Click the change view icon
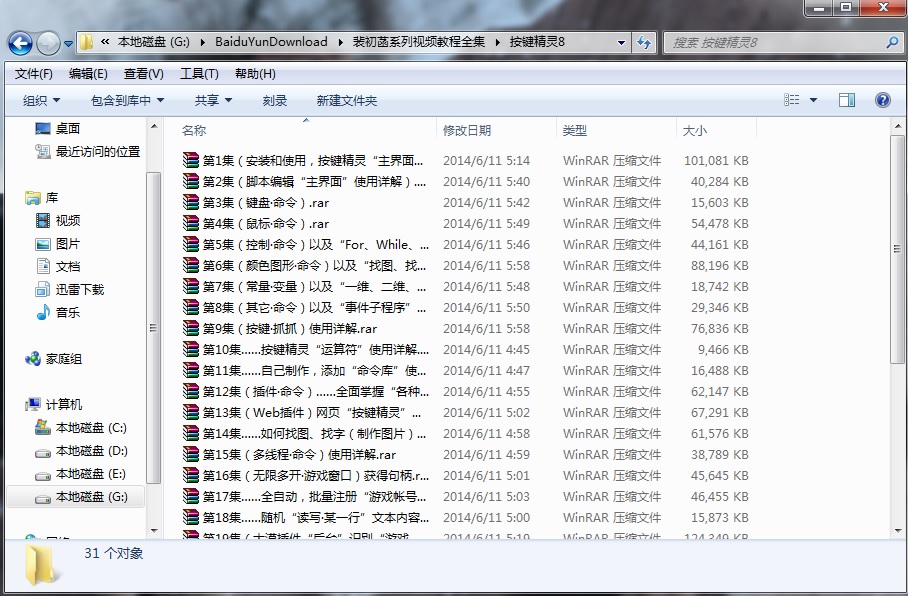This screenshot has width=908, height=596. [792, 100]
